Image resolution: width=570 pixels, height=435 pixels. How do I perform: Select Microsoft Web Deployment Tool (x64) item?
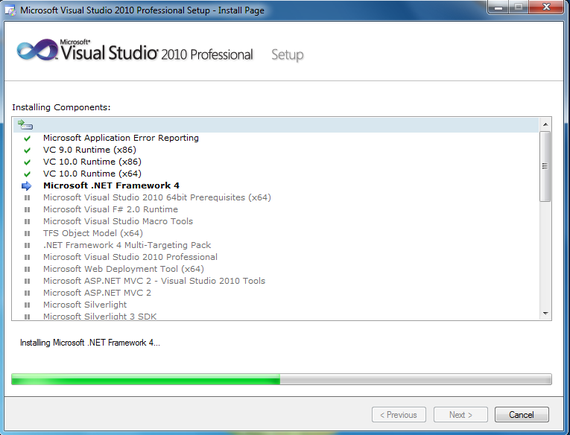click(124, 269)
